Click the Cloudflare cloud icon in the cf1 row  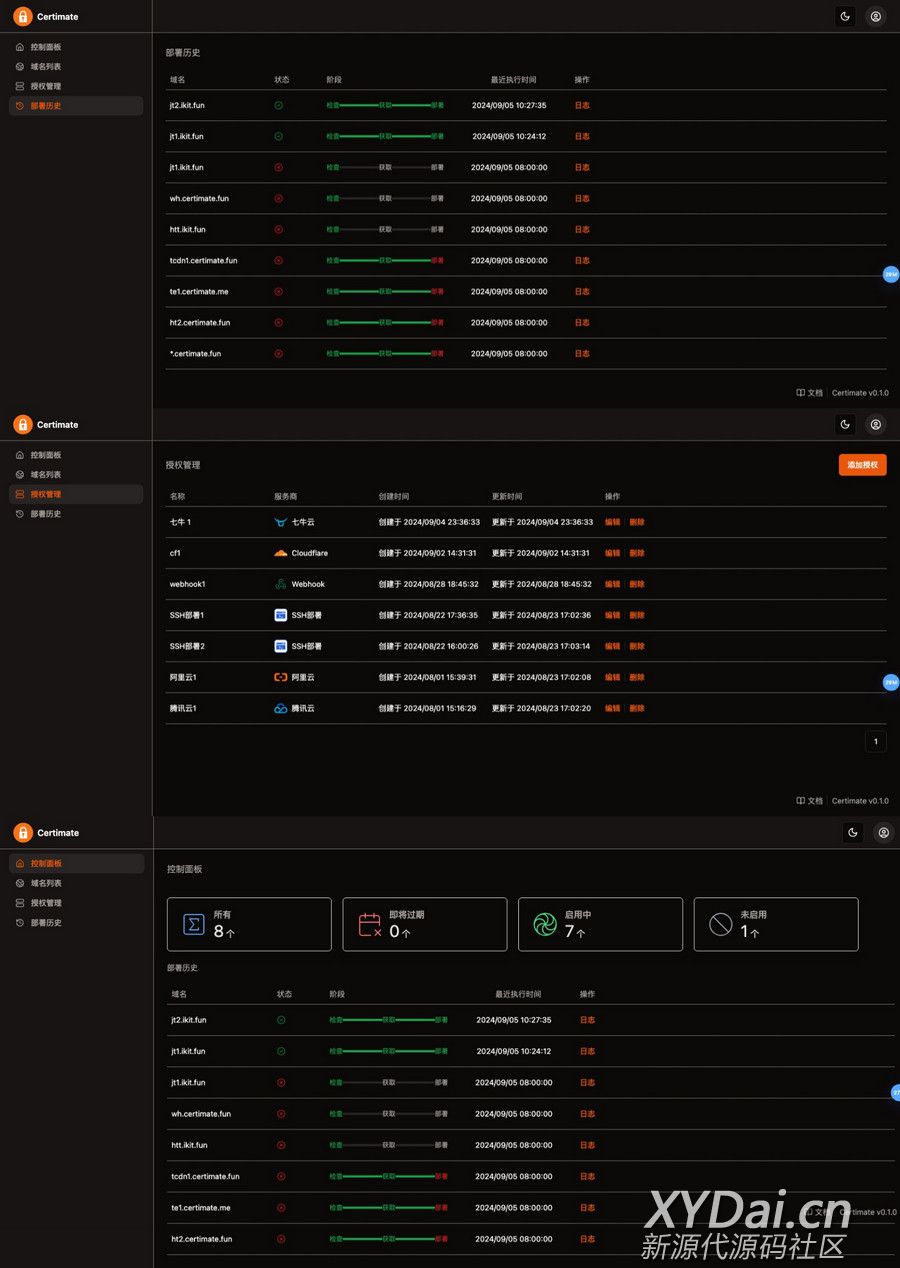281,553
